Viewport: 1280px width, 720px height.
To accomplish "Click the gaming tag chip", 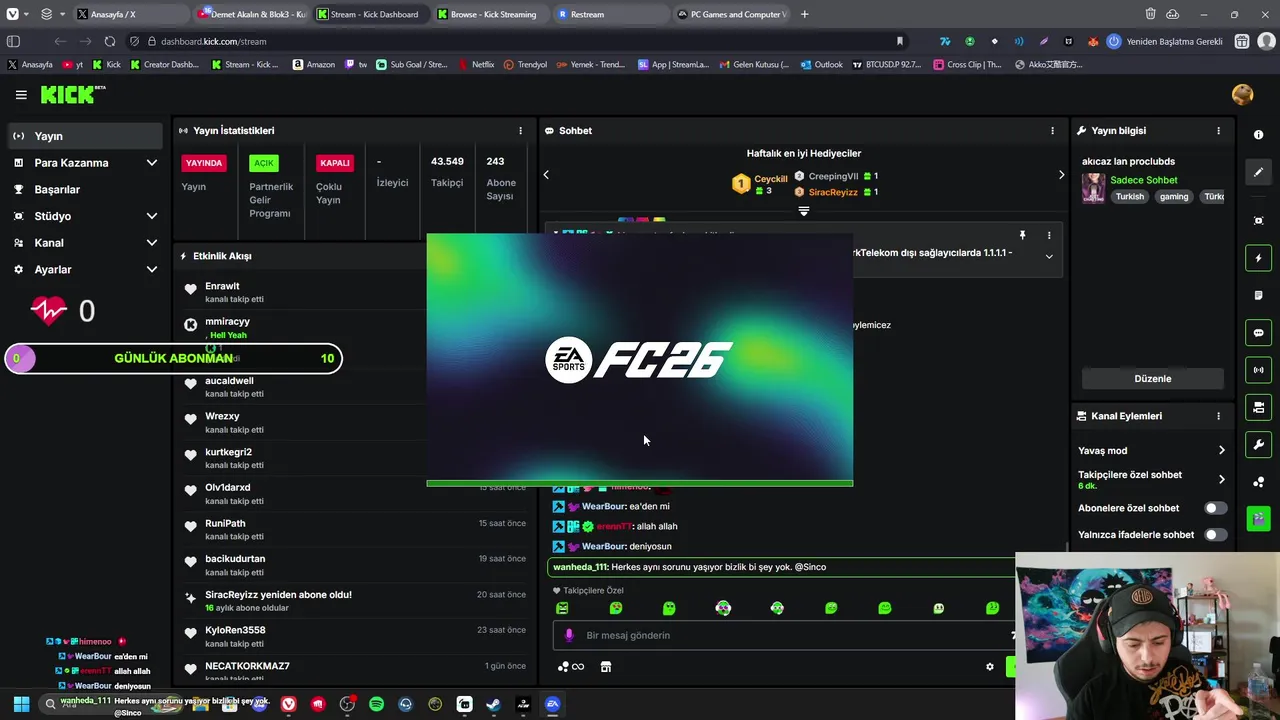I will 1174,197.
